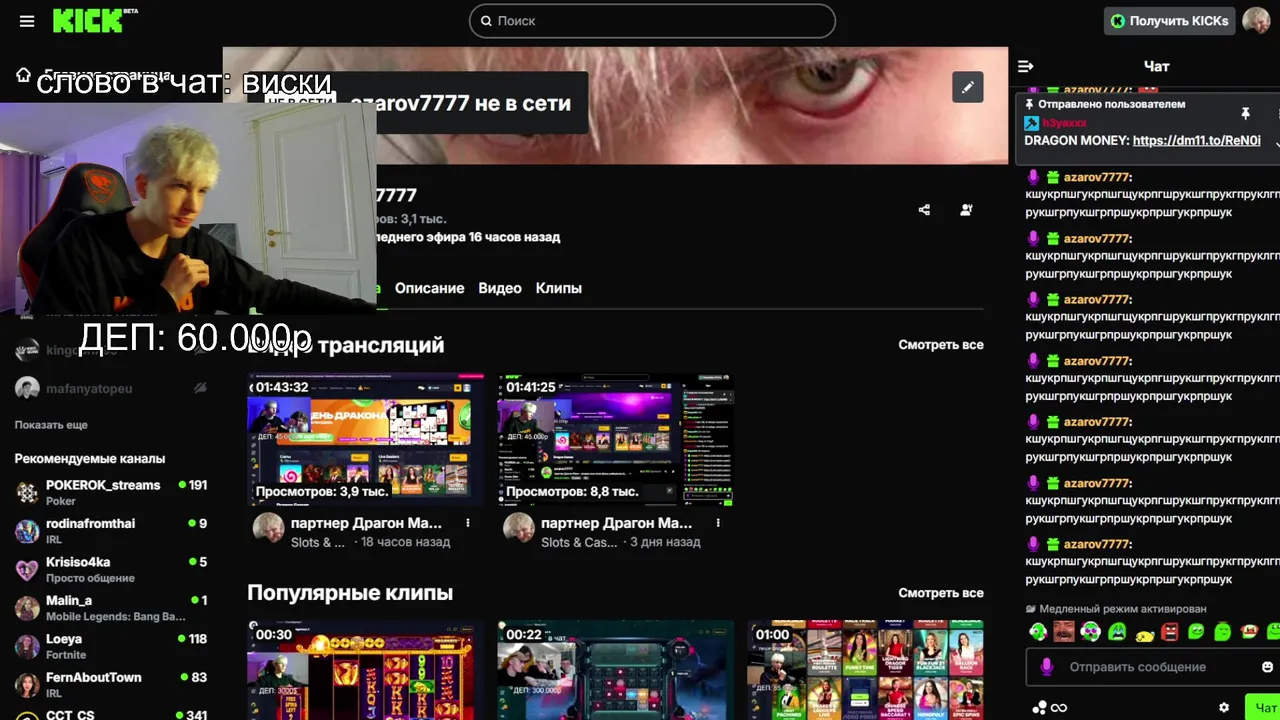Click the green Чат button
1280x720 pixels.
coord(1261,707)
